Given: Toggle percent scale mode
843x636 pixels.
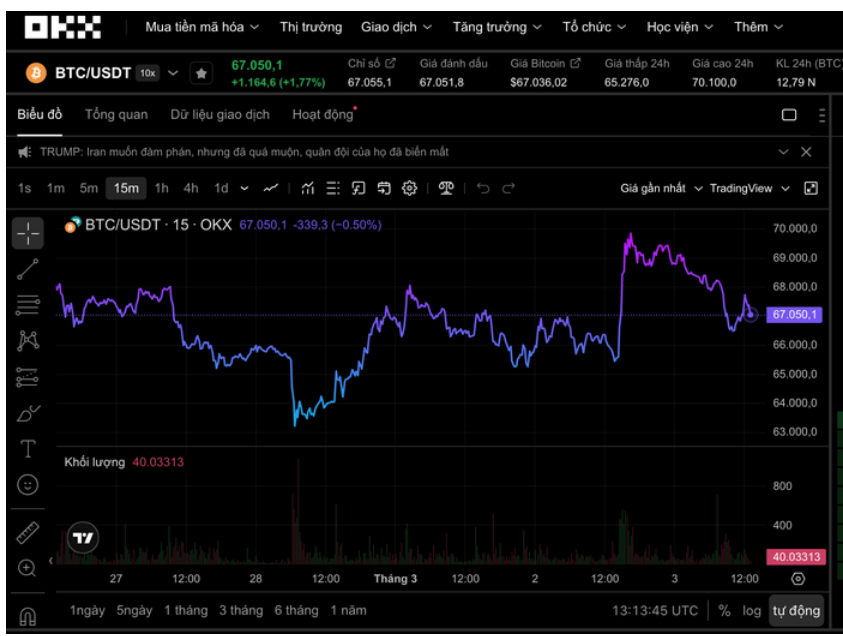Looking at the screenshot, I should 724,611.
